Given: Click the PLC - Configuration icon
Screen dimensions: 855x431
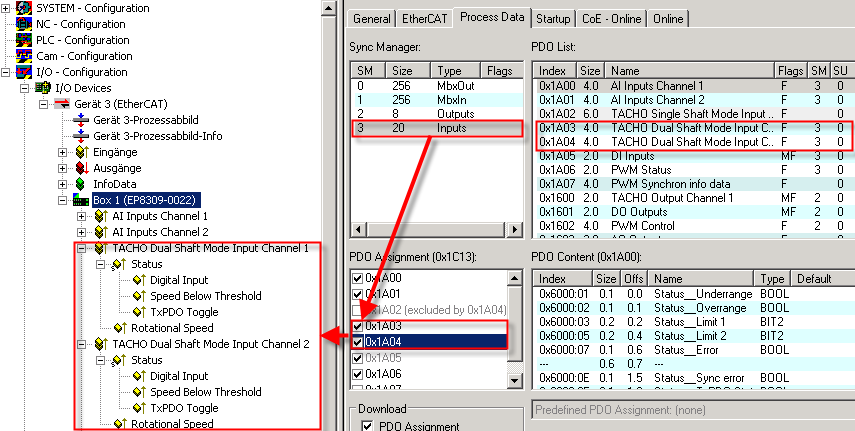Looking at the screenshot, I should pos(24,40).
